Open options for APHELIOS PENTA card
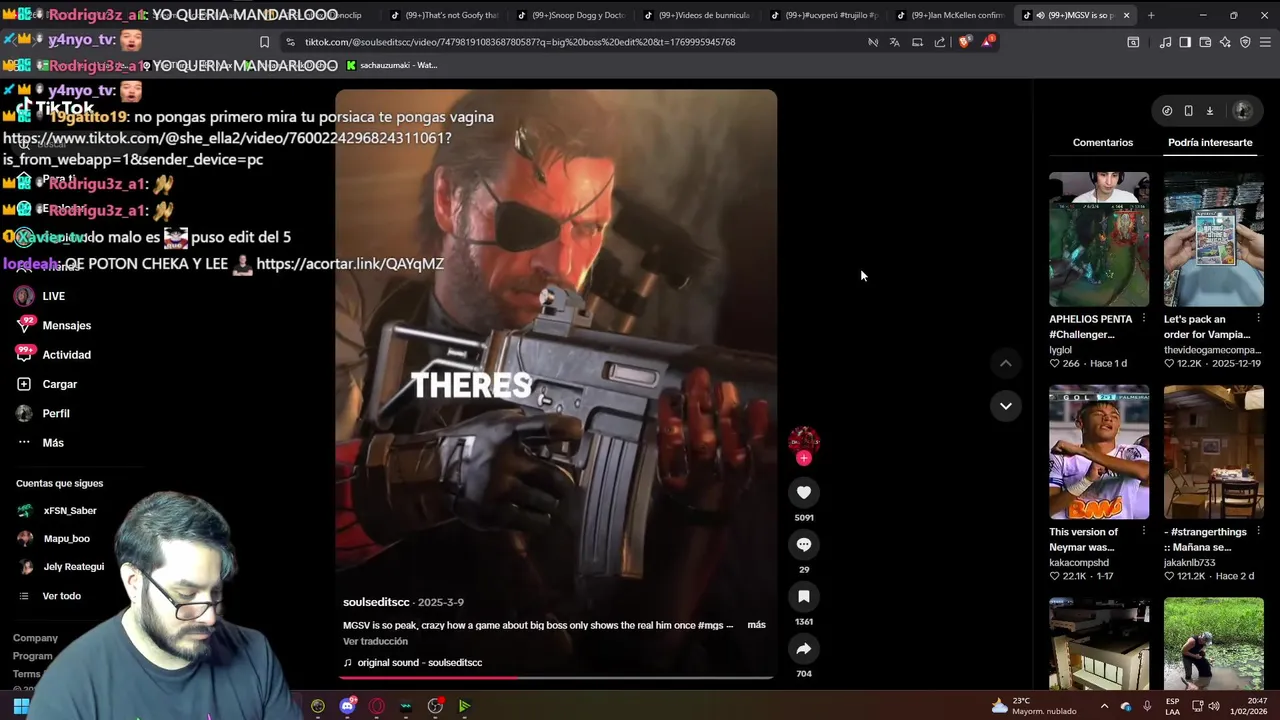1280x720 pixels. click(x=1143, y=319)
